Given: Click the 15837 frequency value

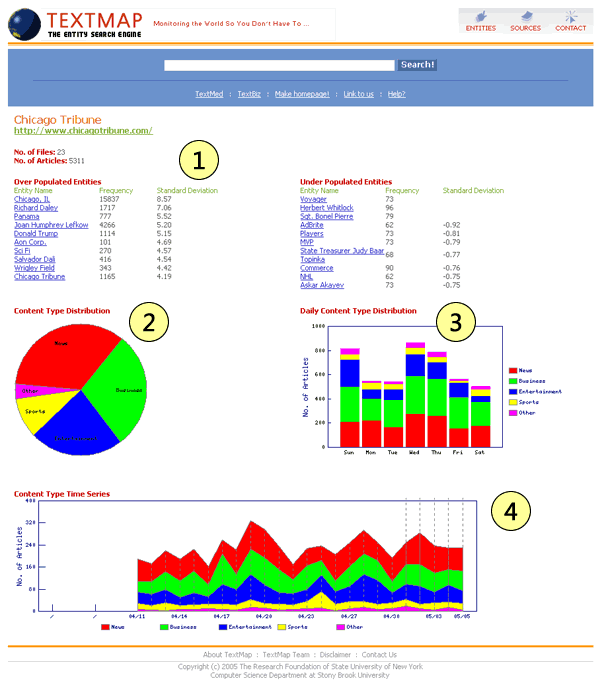Looking at the screenshot, I should coord(109,199).
